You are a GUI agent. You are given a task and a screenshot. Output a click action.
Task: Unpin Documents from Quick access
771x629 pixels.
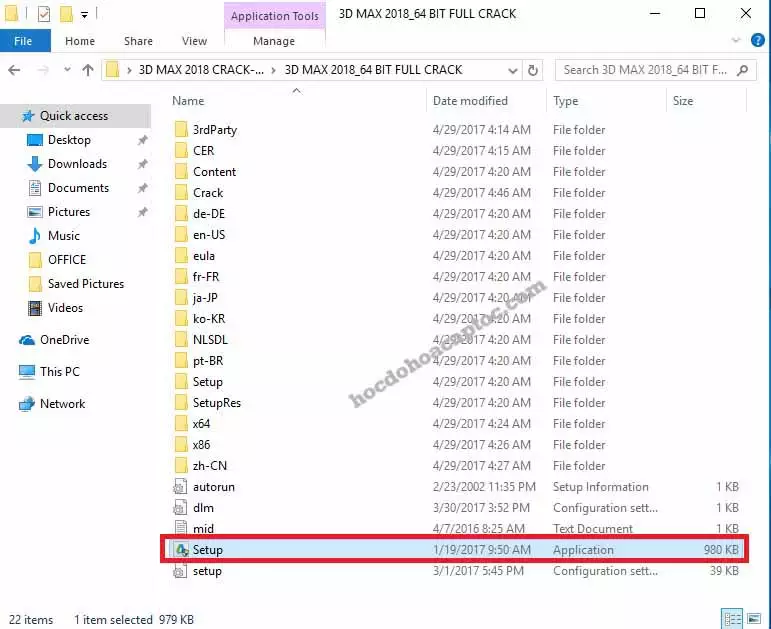(x=143, y=188)
